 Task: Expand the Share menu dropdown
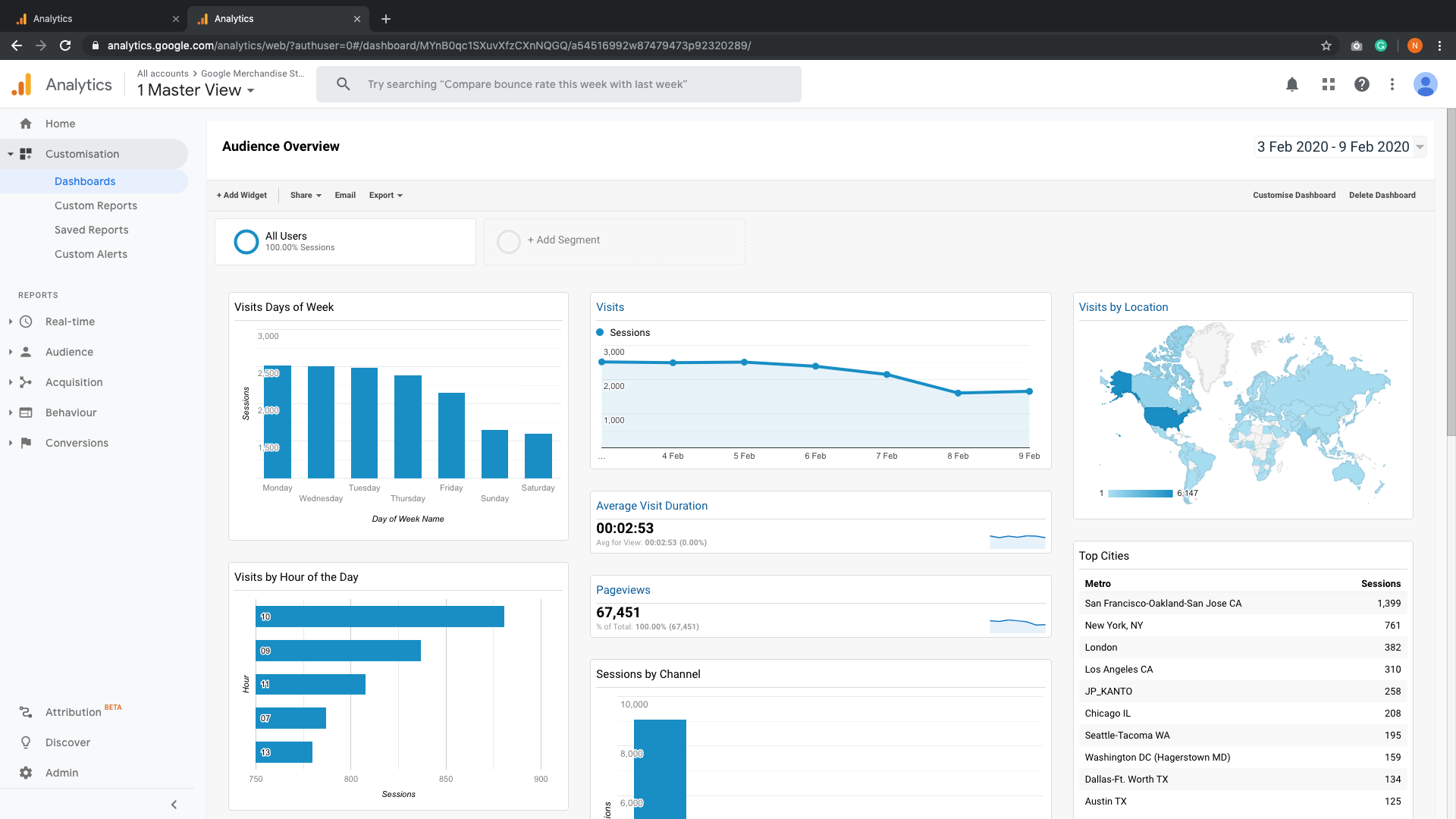[x=305, y=195]
